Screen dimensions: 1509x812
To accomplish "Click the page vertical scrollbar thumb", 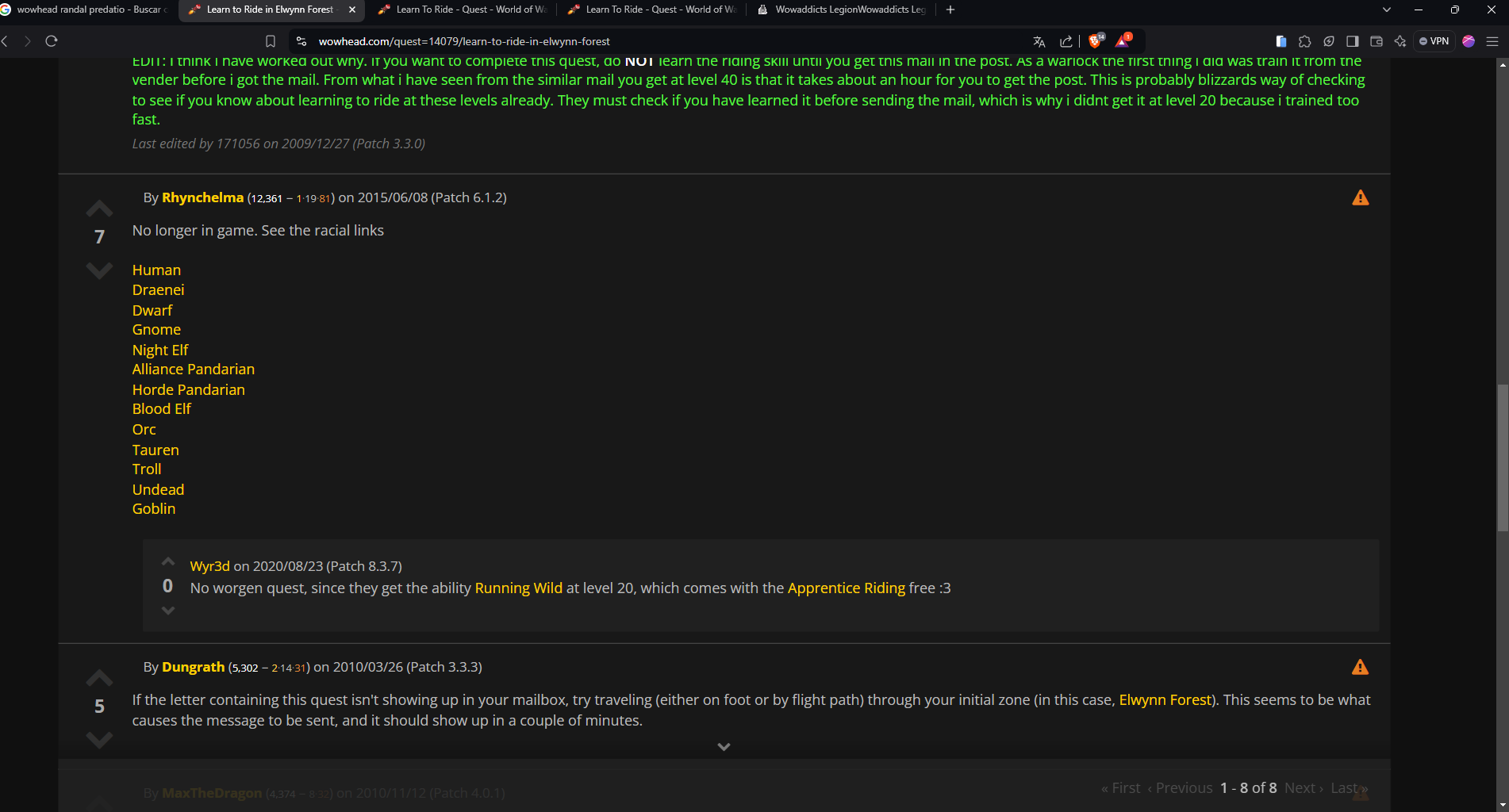I will (x=1502, y=457).
